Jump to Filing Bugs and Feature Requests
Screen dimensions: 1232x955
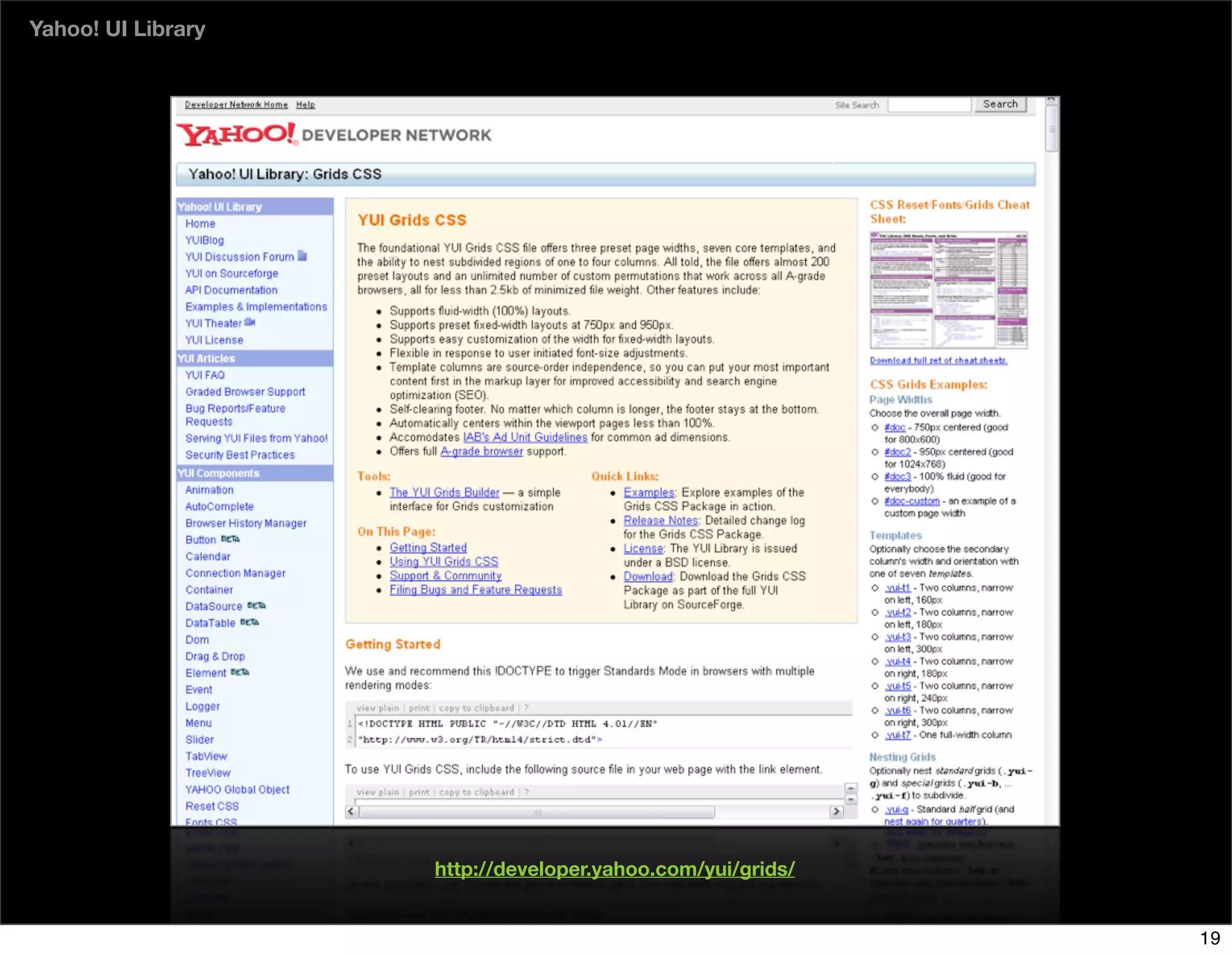[476, 590]
